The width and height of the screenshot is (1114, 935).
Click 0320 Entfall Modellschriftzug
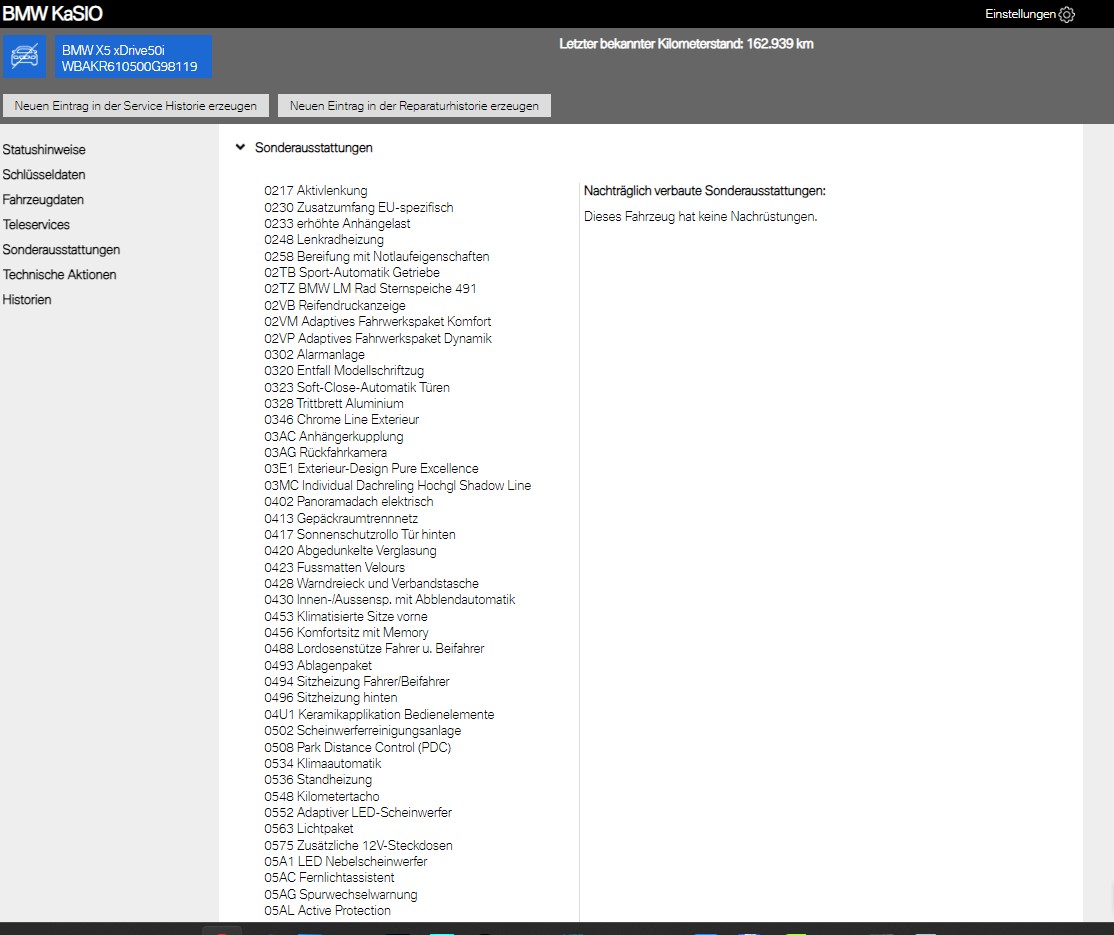tap(344, 370)
